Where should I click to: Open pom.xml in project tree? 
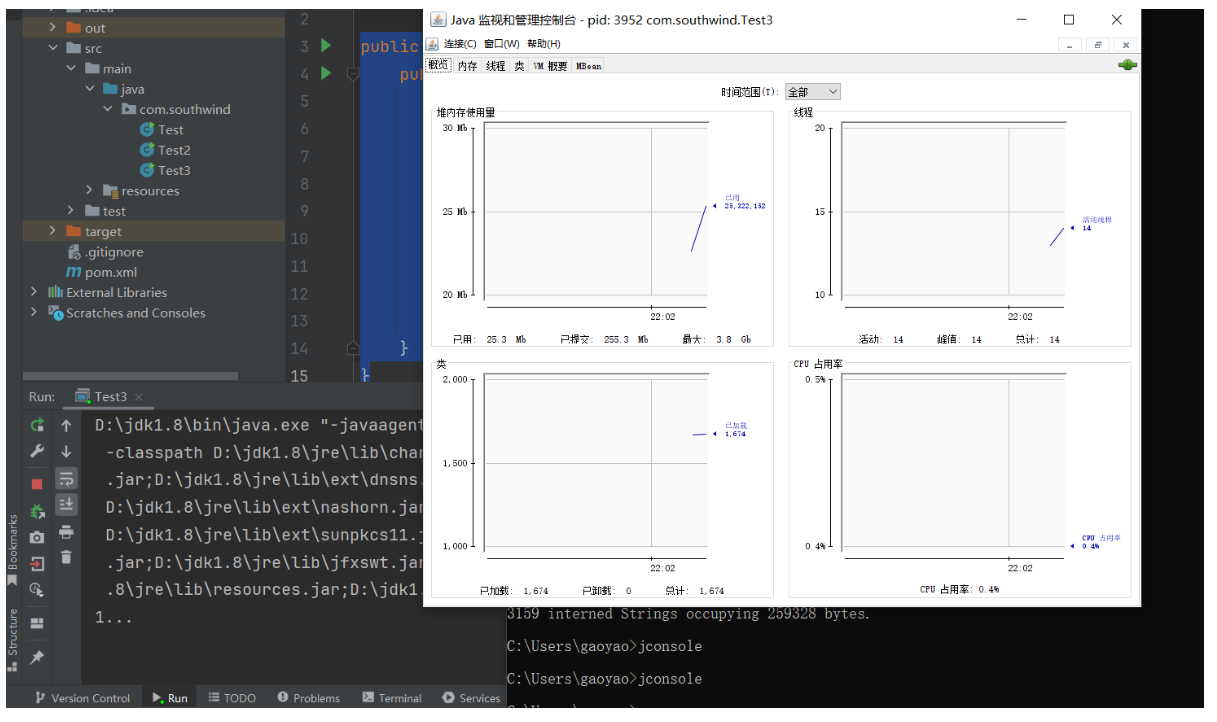101,272
